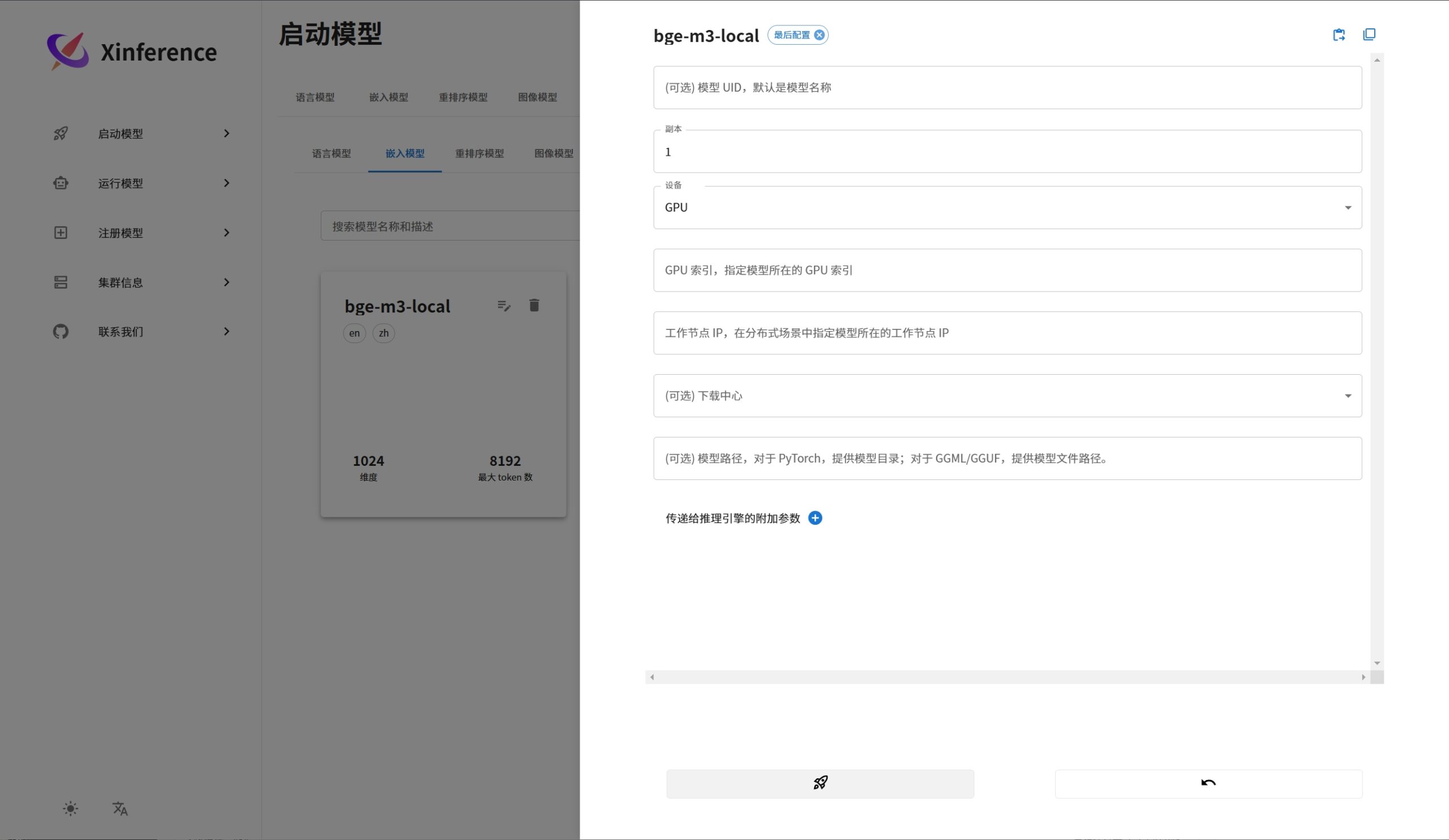Screen dimensions: 1449x840
Task: Click the copy icon in drawer header
Action: point(1369,35)
